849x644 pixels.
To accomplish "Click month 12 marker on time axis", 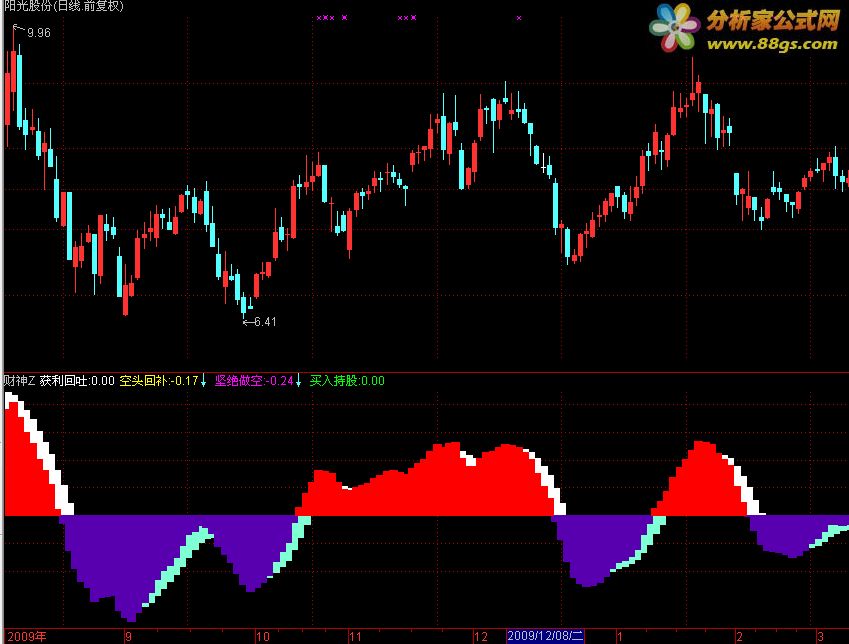I will click(x=481, y=636).
